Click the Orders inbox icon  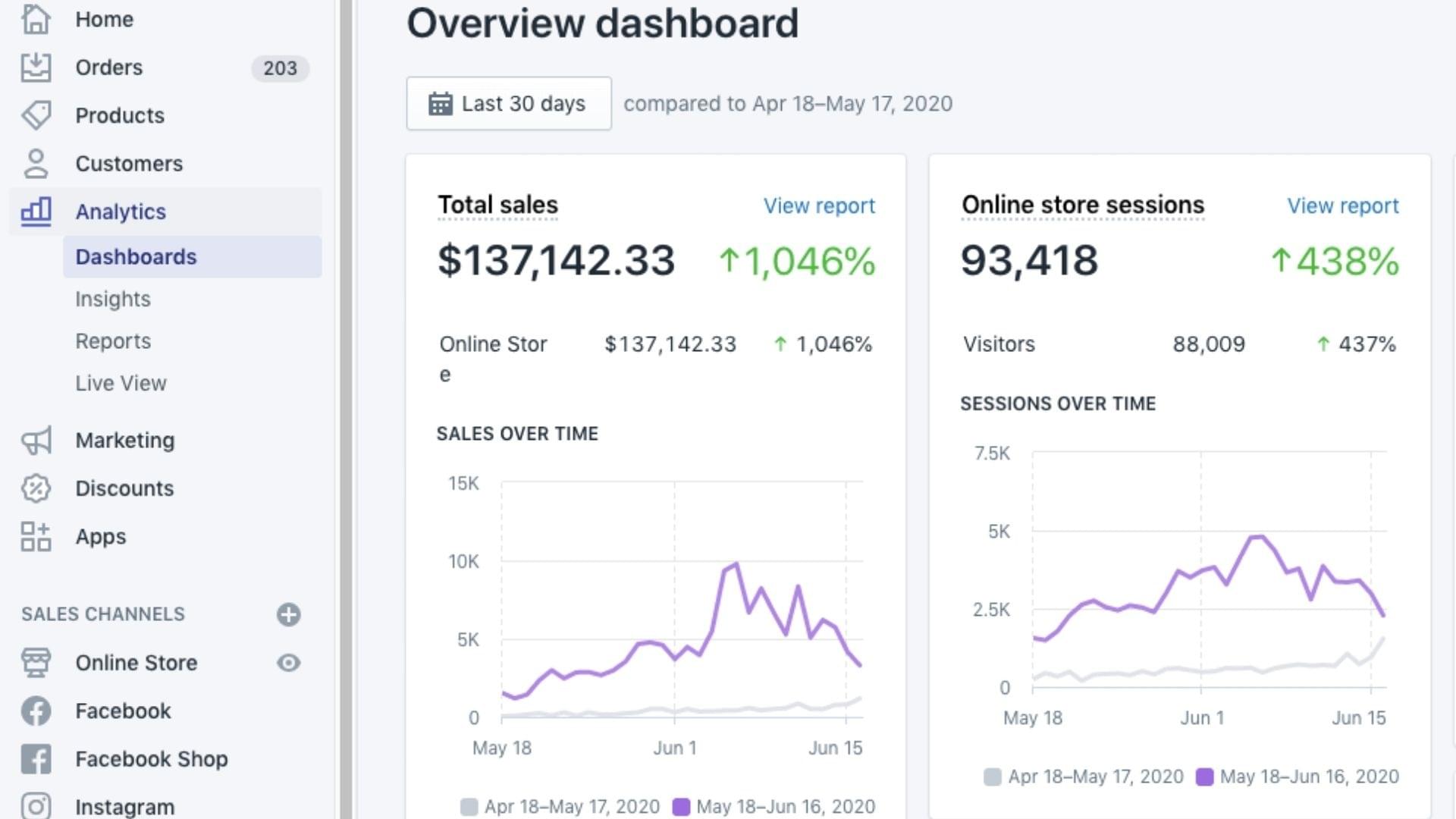pos(36,67)
